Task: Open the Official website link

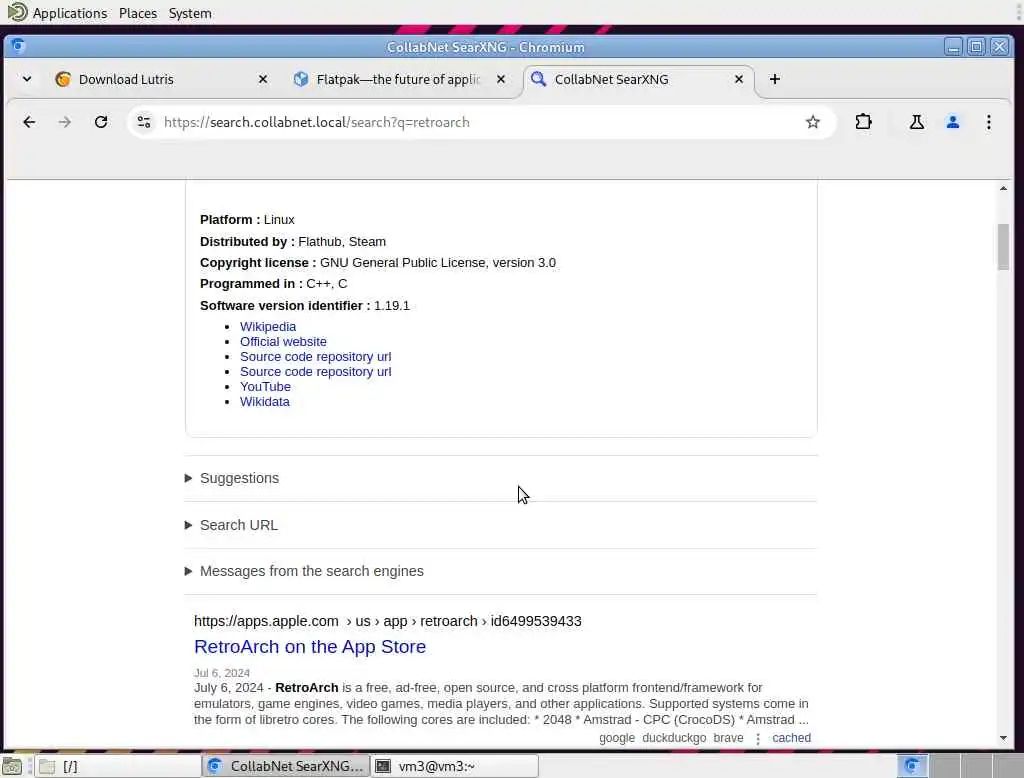Action: click(283, 342)
